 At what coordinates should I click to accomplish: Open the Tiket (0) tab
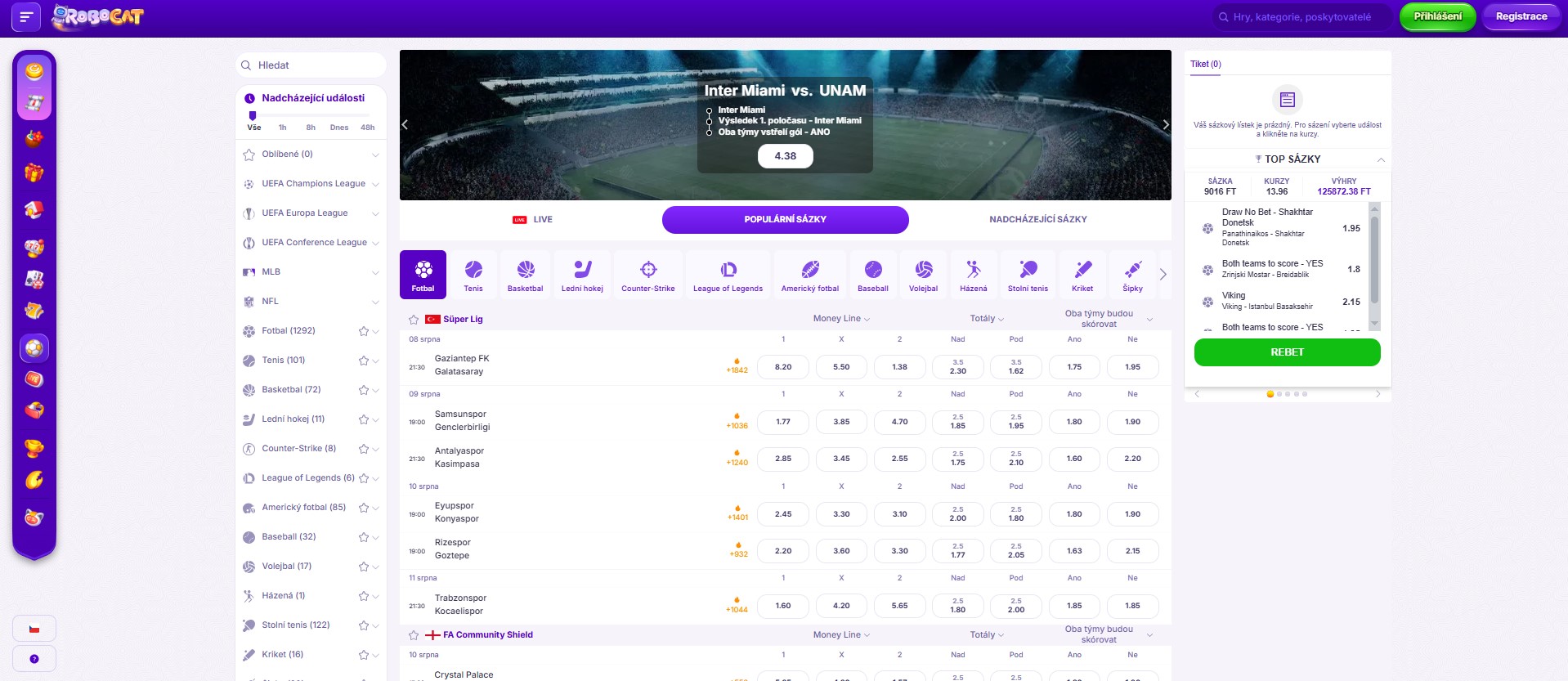pyautogui.click(x=1206, y=65)
